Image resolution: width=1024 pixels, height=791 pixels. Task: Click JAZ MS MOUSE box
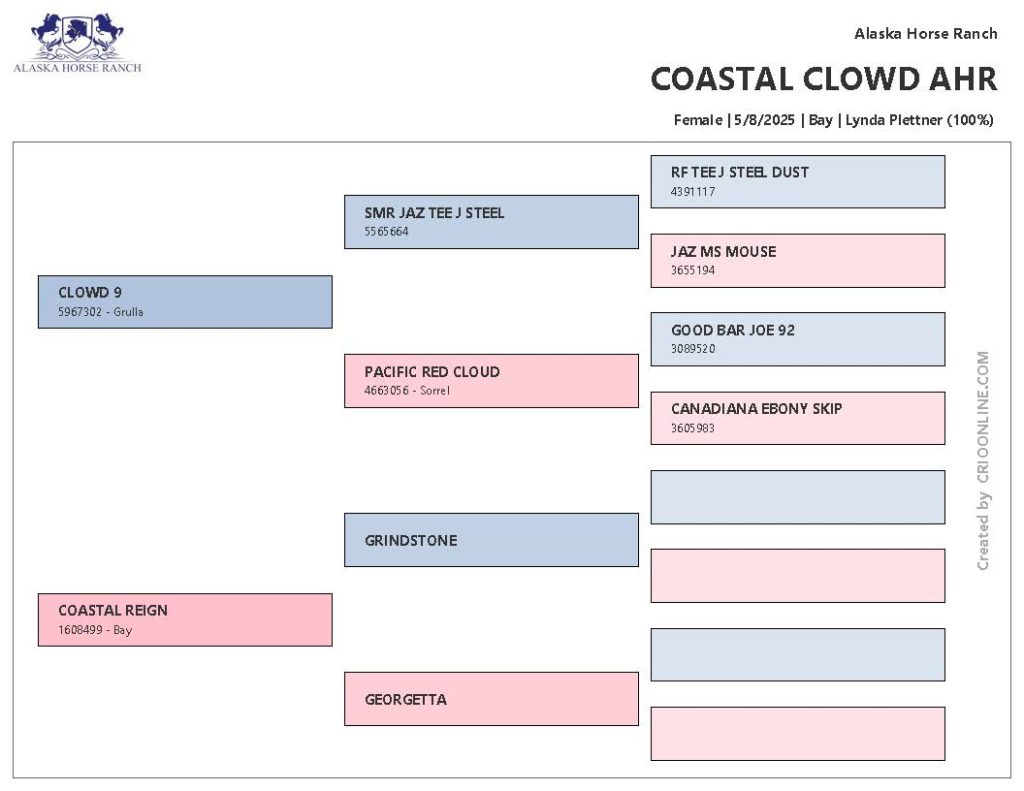(x=797, y=261)
